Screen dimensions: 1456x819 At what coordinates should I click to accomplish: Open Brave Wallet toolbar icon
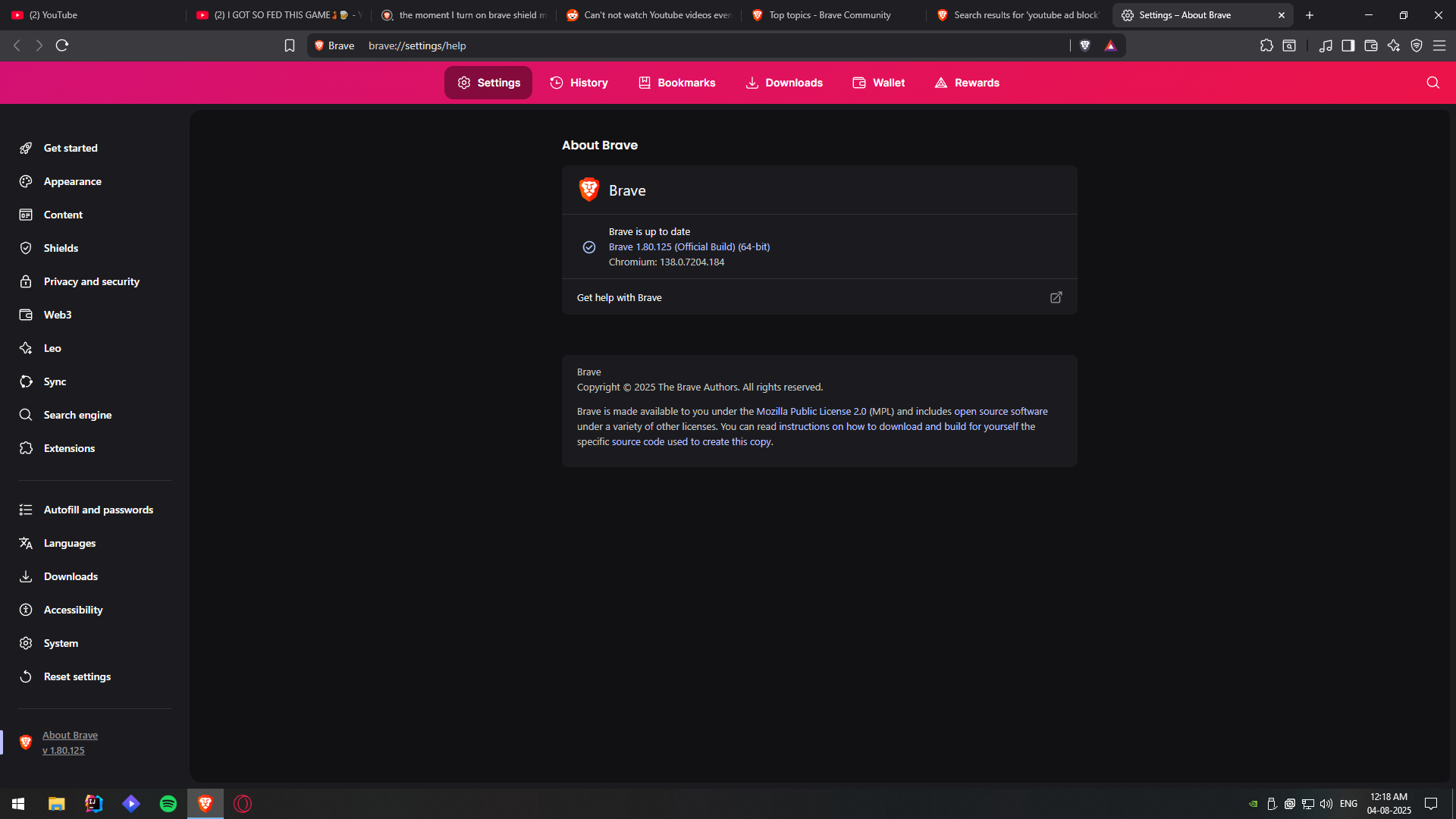pyautogui.click(x=1371, y=45)
